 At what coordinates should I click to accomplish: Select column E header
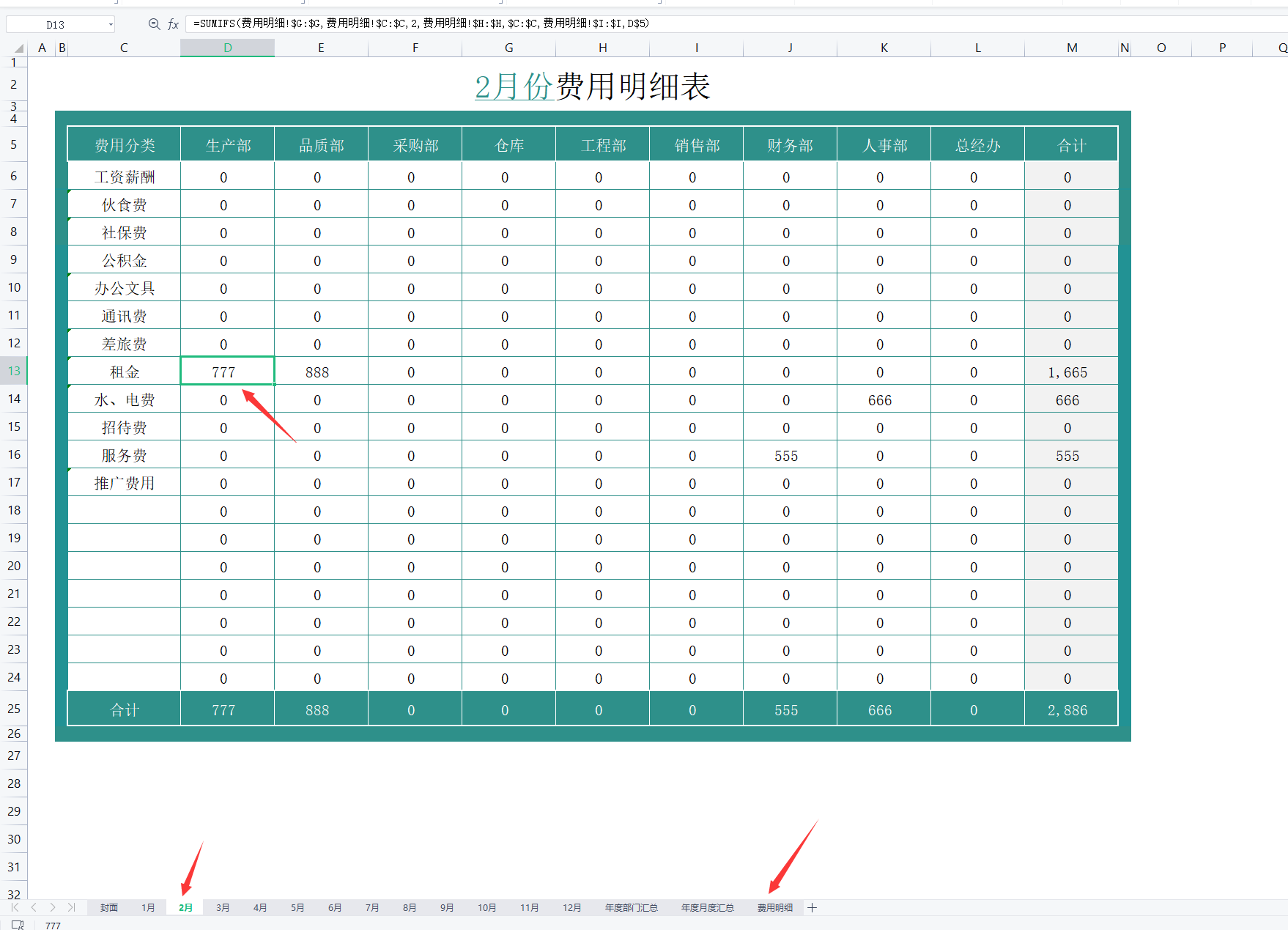pyautogui.click(x=322, y=48)
